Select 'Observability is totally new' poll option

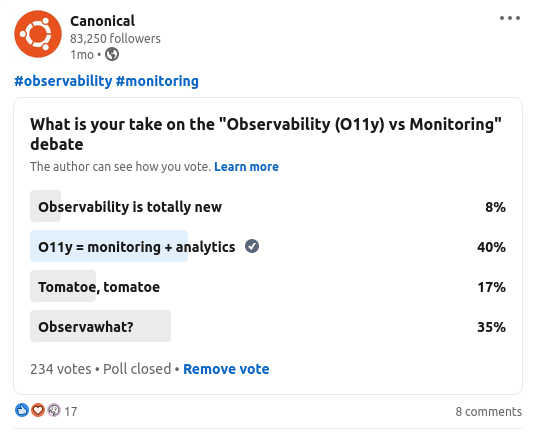268,206
